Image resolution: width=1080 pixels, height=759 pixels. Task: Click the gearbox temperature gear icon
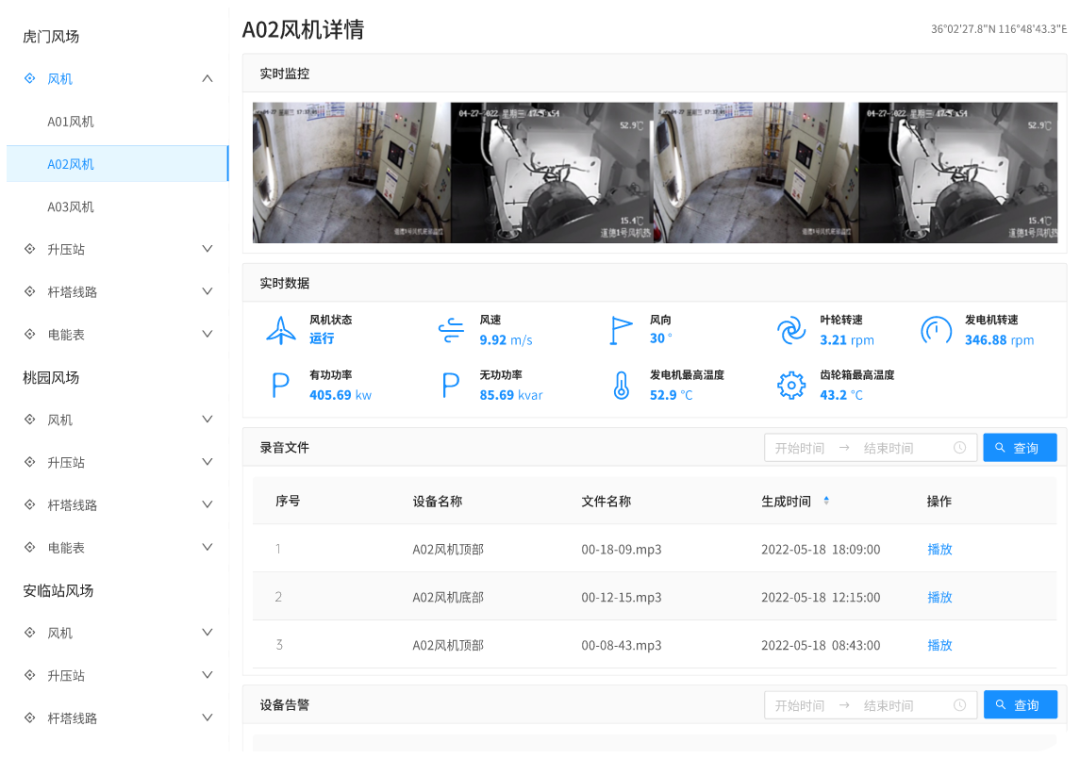[x=791, y=385]
